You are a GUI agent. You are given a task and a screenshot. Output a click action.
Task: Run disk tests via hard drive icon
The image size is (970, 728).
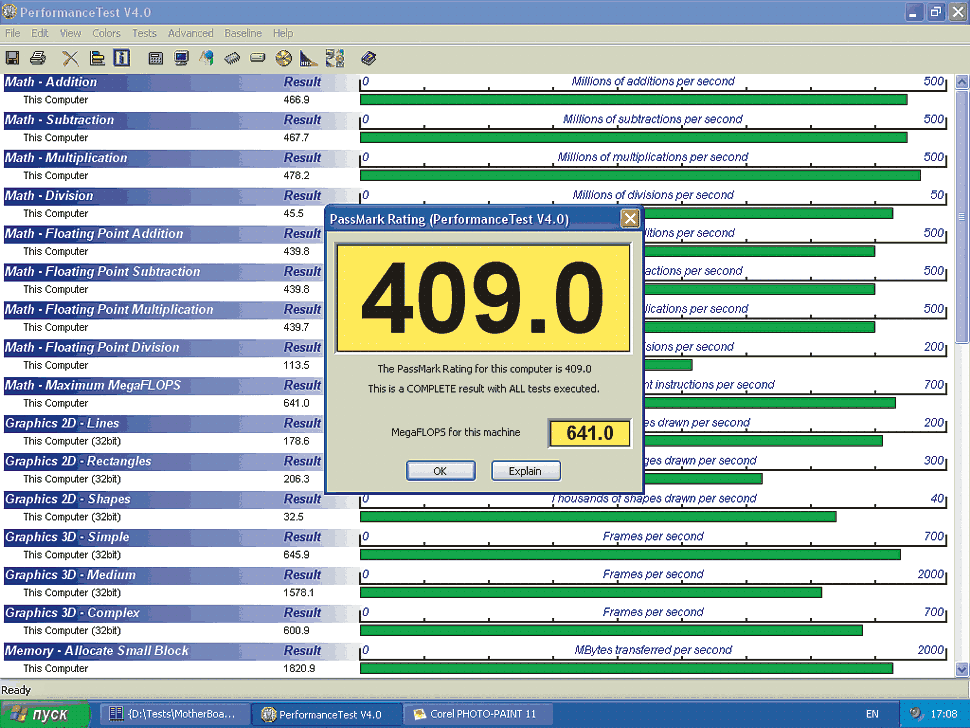click(x=257, y=58)
